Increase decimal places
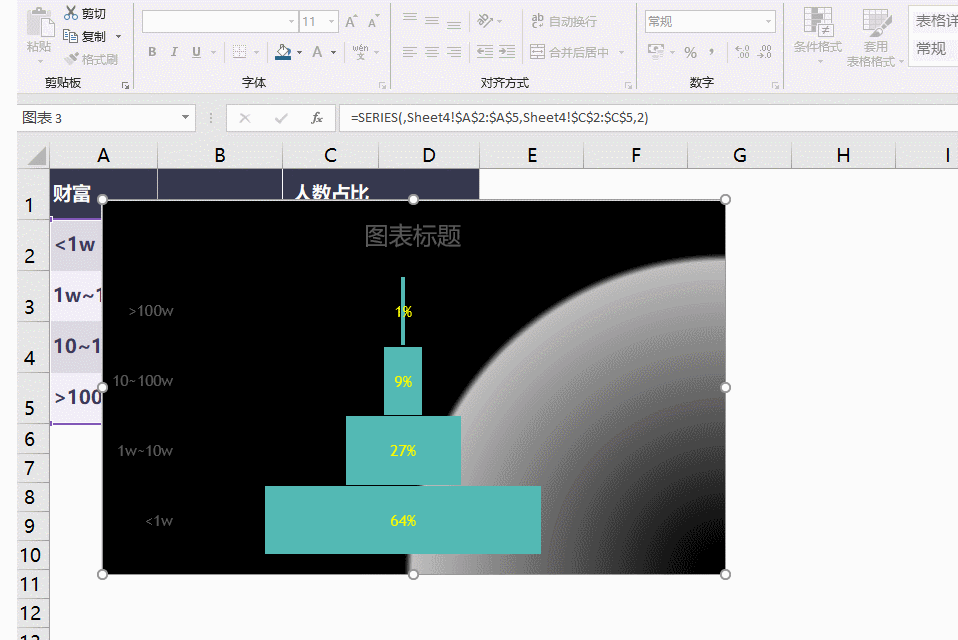The height and width of the screenshot is (640, 958). tap(742, 53)
